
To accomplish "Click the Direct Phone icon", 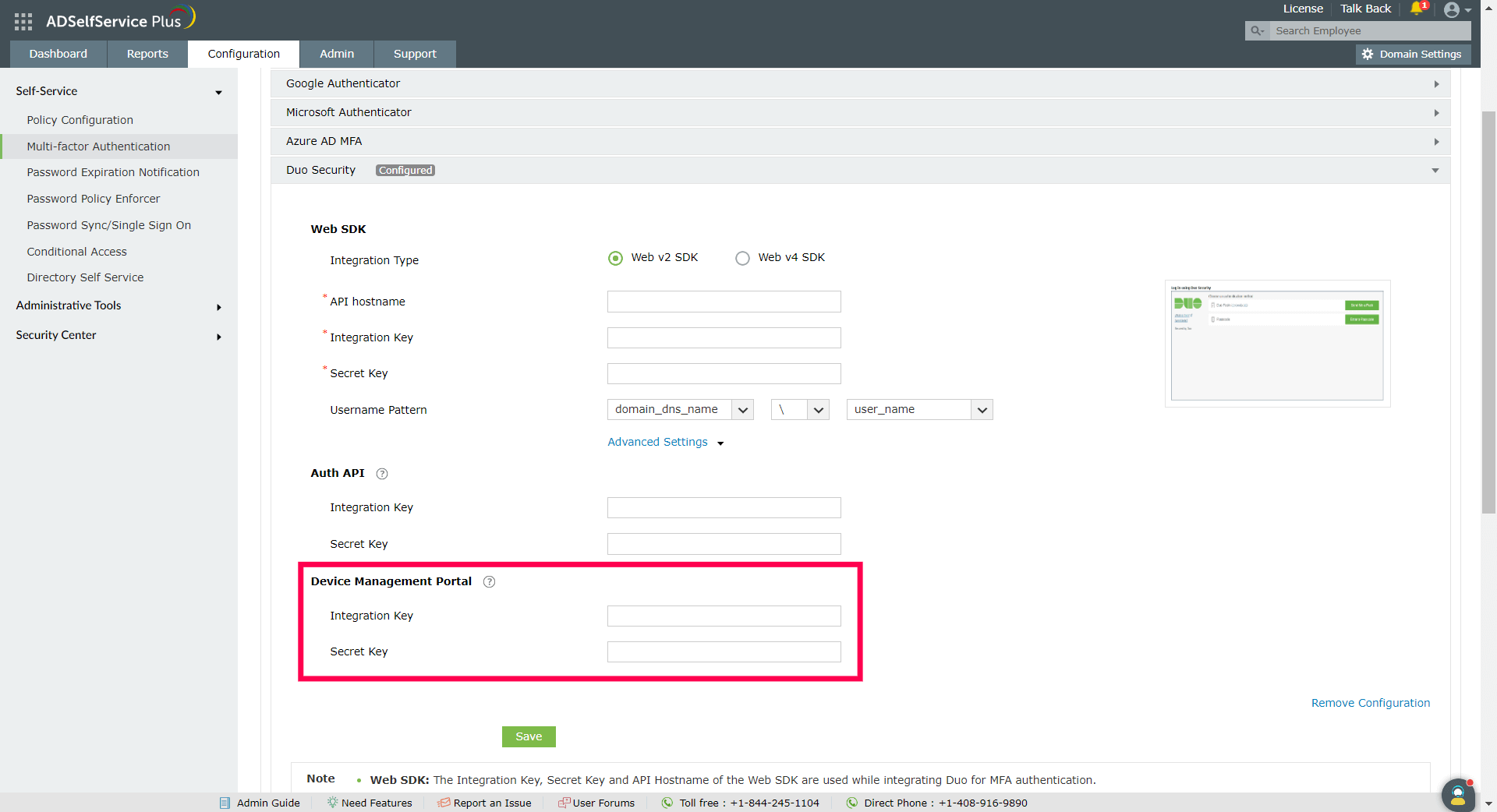I will point(852,803).
